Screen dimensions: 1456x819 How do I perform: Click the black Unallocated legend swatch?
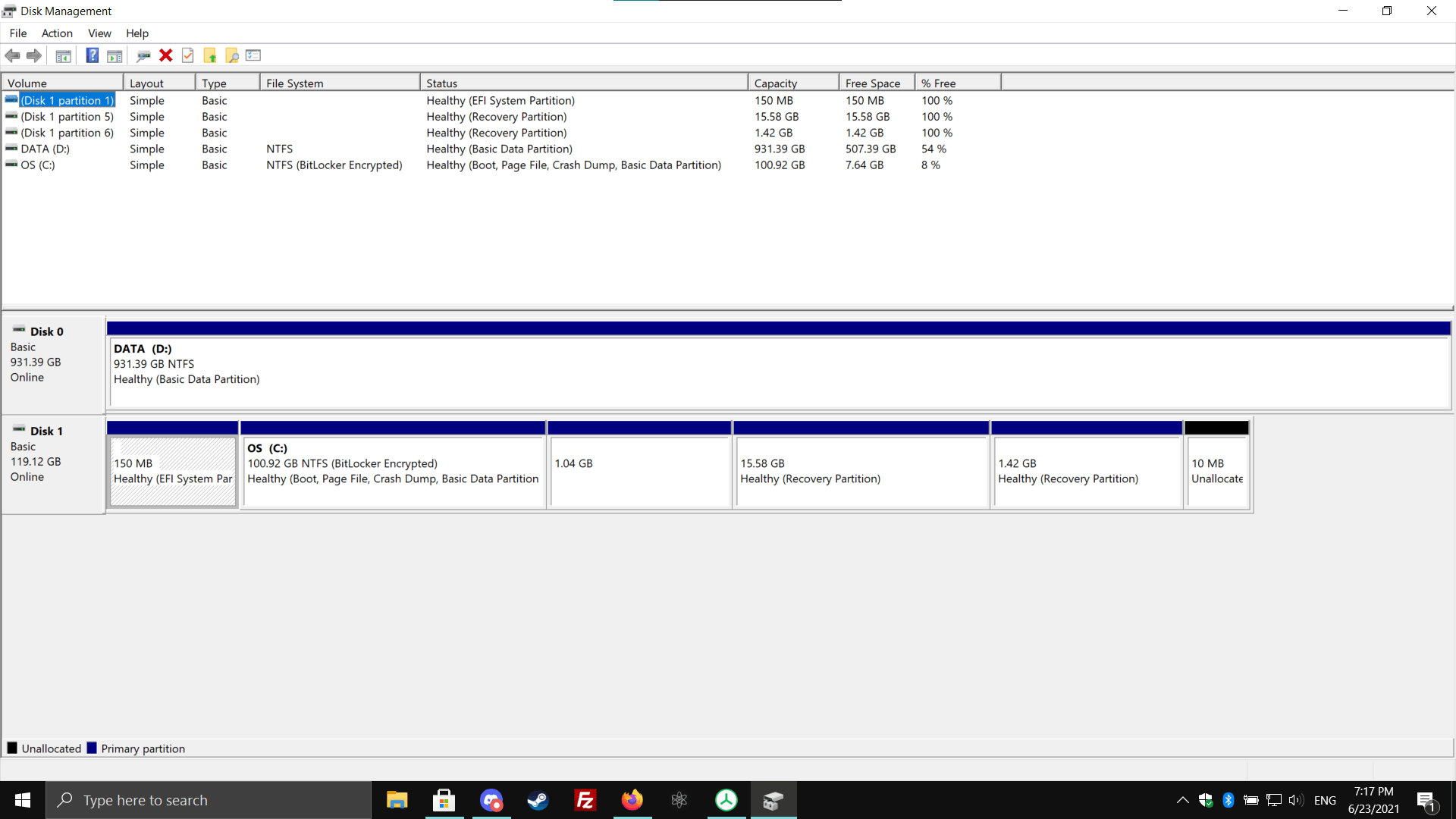pyautogui.click(x=12, y=748)
